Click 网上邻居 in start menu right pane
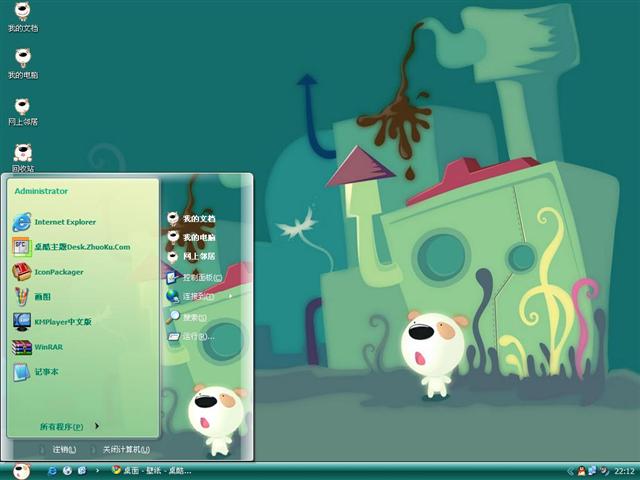This screenshot has height=480, width=640. point(191,256)
